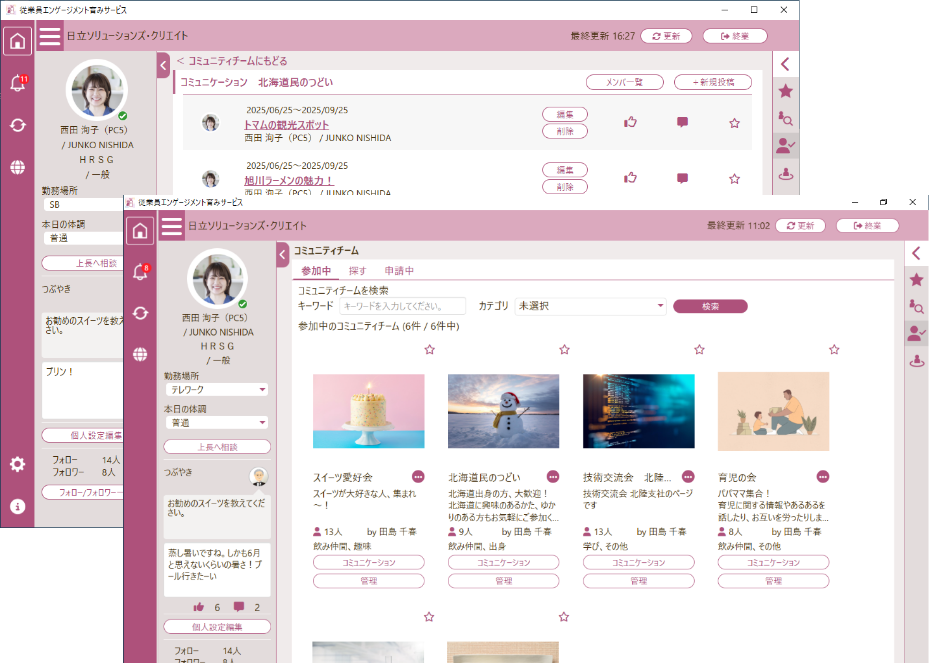Viewport: 930px width, 663px height.
Task: Like the トマムの観光スポット post with thumbs-up
Action: coord(631,123)
